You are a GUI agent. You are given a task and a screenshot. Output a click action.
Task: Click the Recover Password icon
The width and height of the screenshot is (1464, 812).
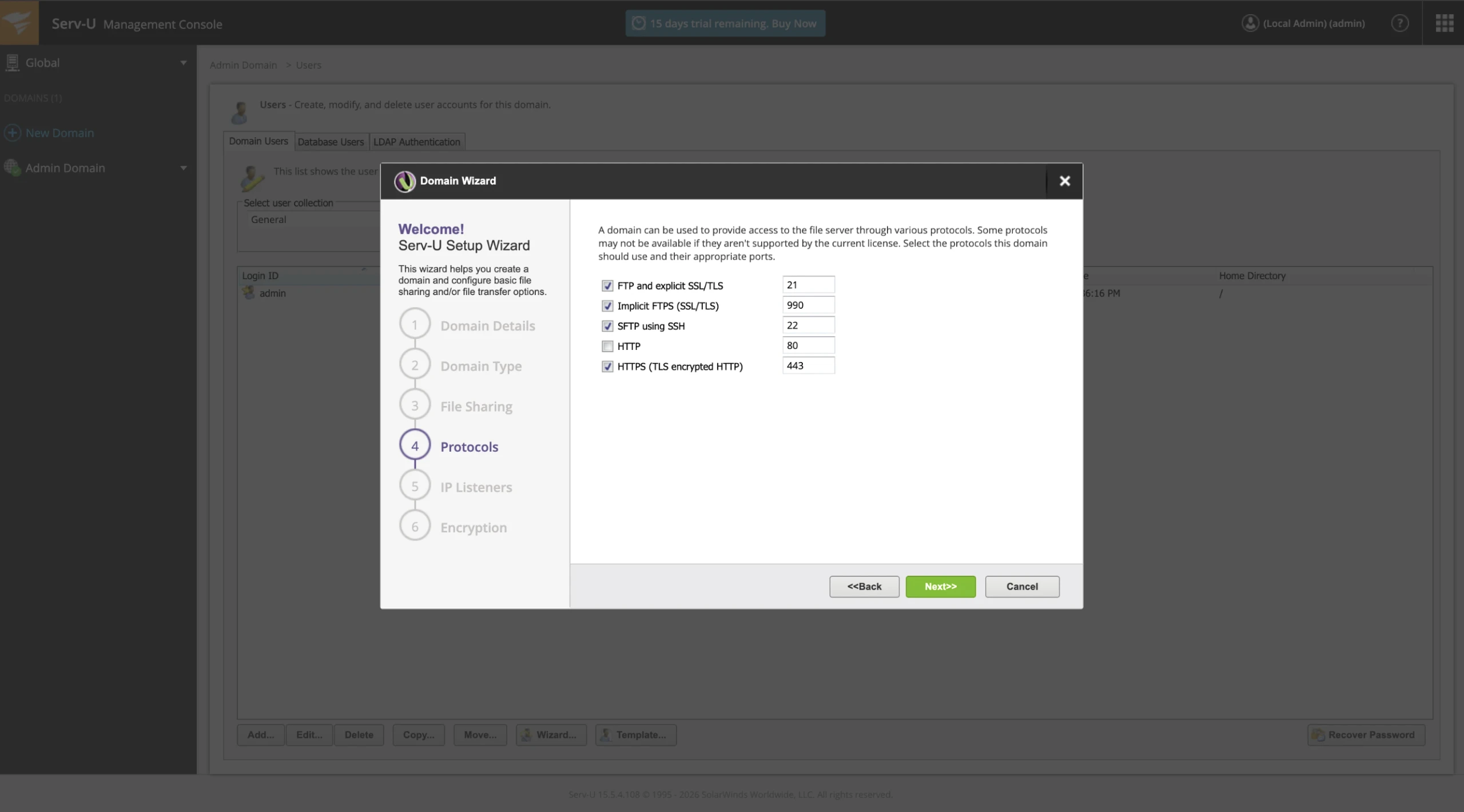click(x=1318, y=735)
